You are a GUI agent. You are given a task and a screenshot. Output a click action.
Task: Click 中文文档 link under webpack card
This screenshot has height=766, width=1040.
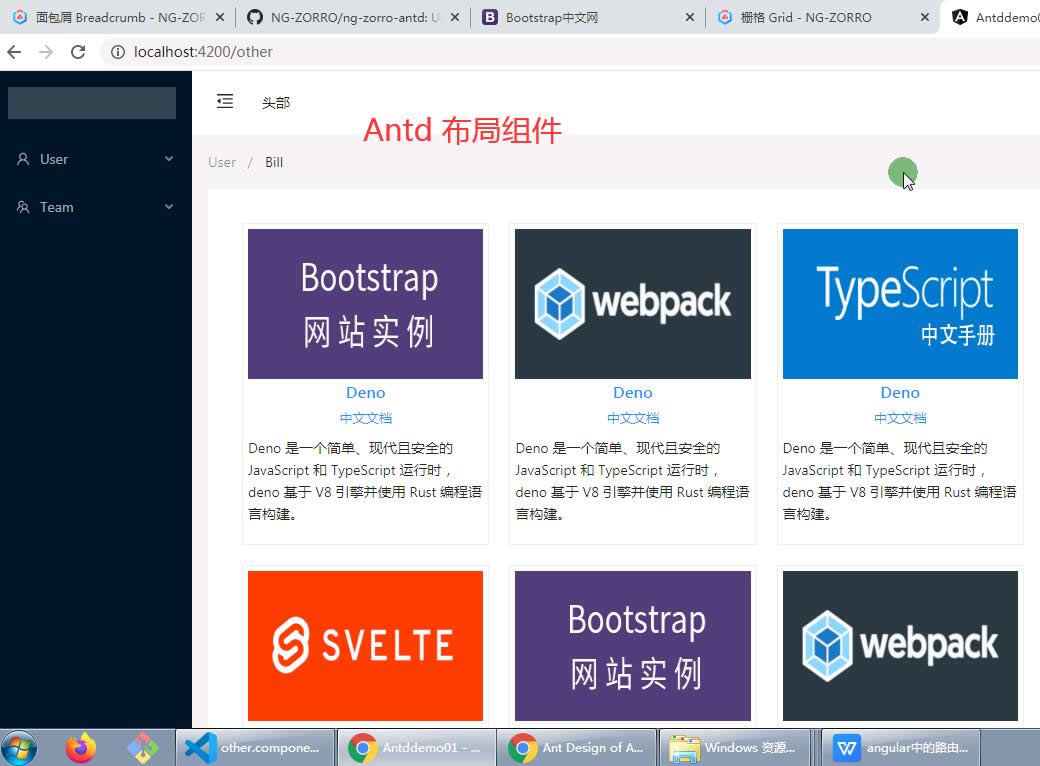point(633,418)
